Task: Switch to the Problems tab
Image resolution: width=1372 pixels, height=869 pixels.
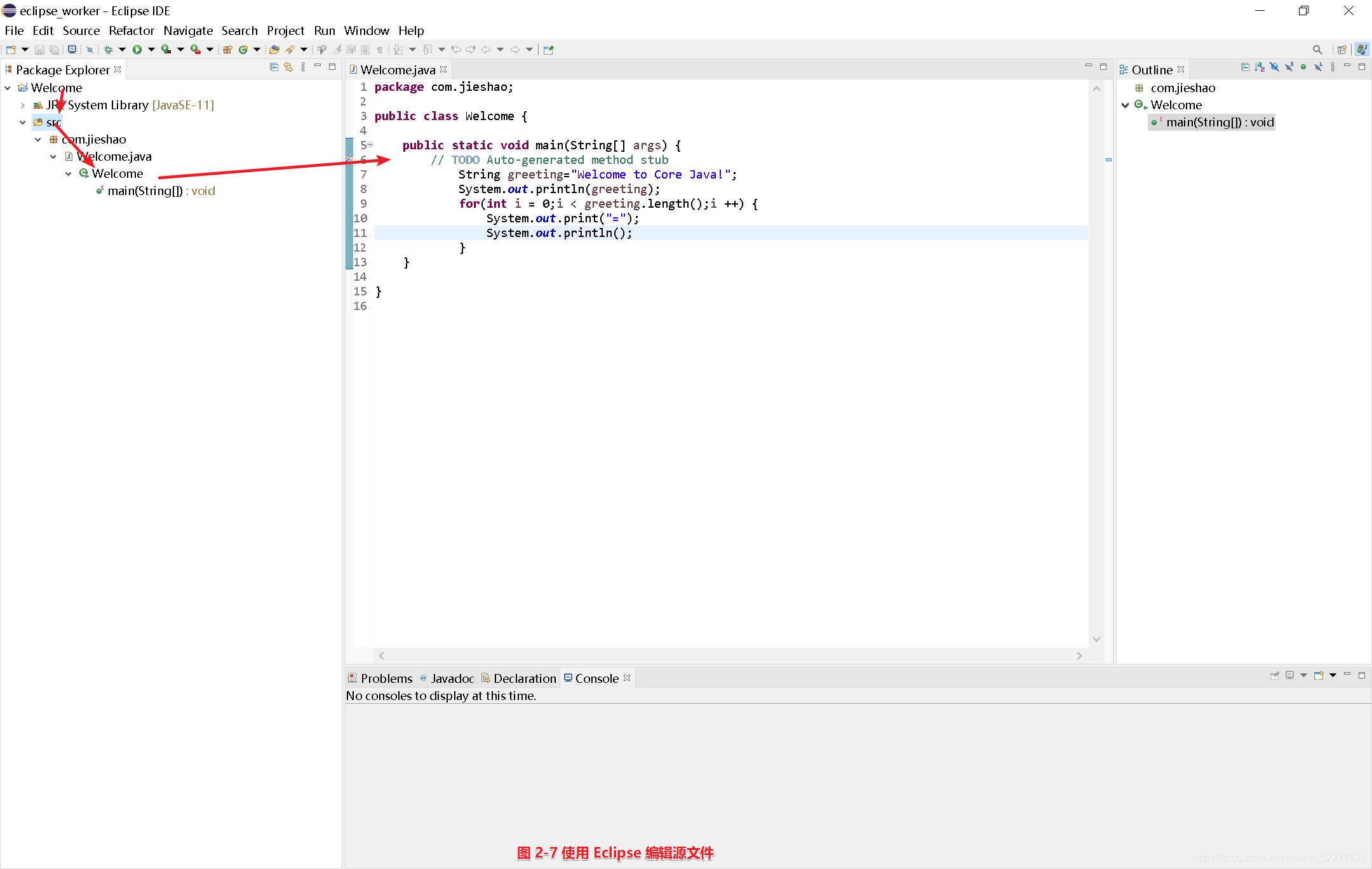Action: [x=380, y=678]
